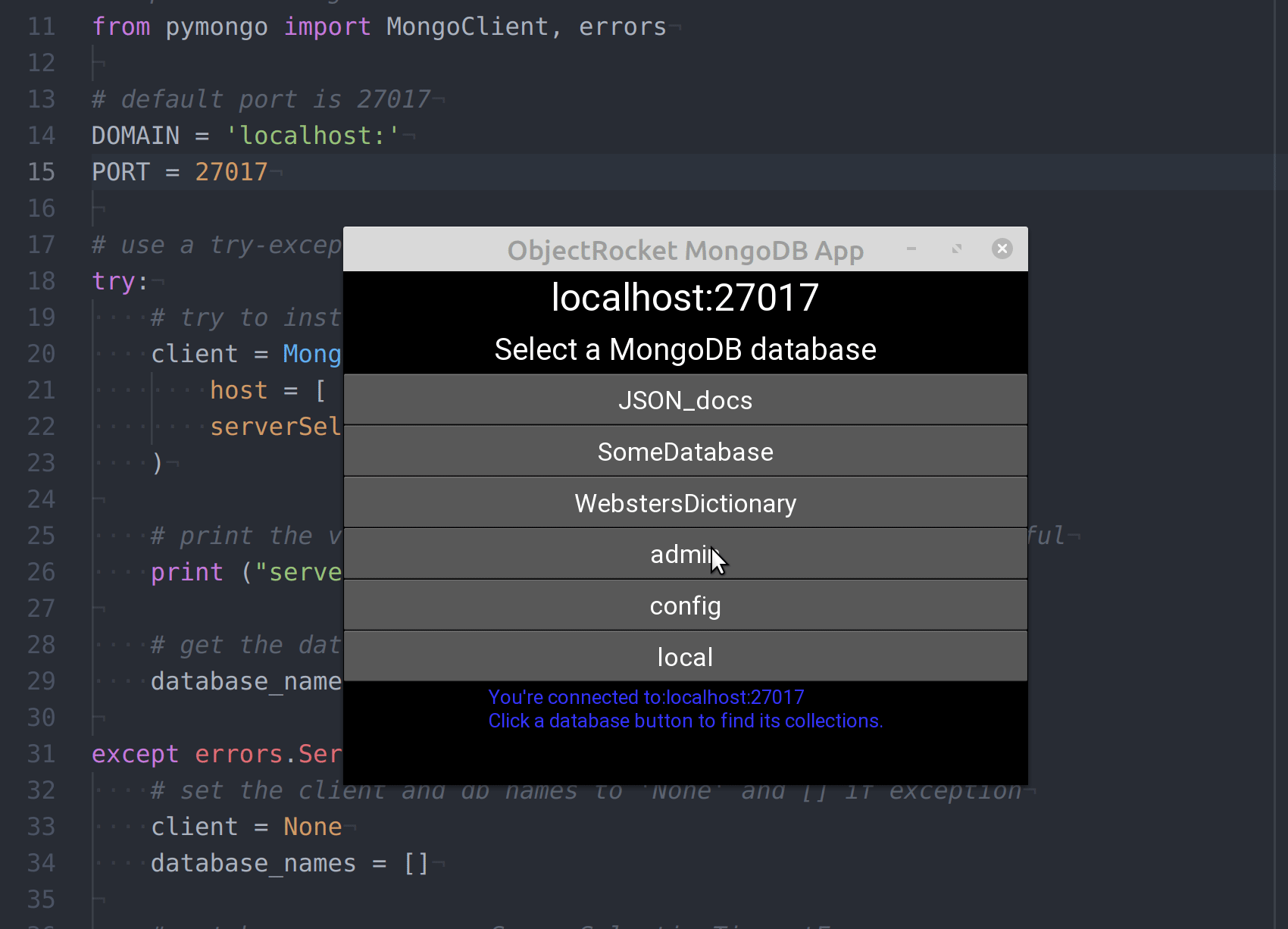
Task: Click the 'Select a MongoDB database' label
Action: click(x=686, y=349)
